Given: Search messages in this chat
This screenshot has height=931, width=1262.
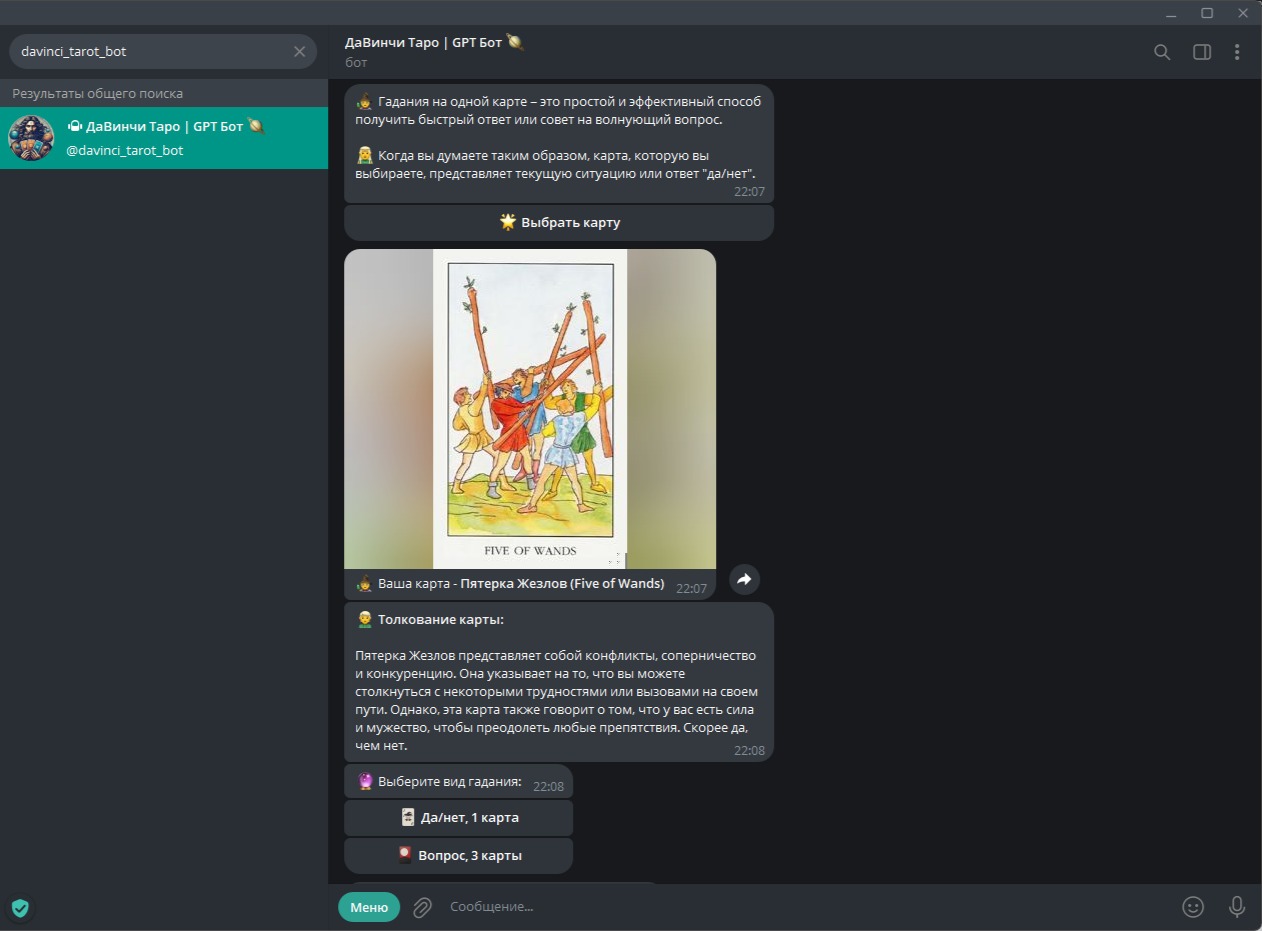Looking at the screenshot, I should tap(1162, 52).
